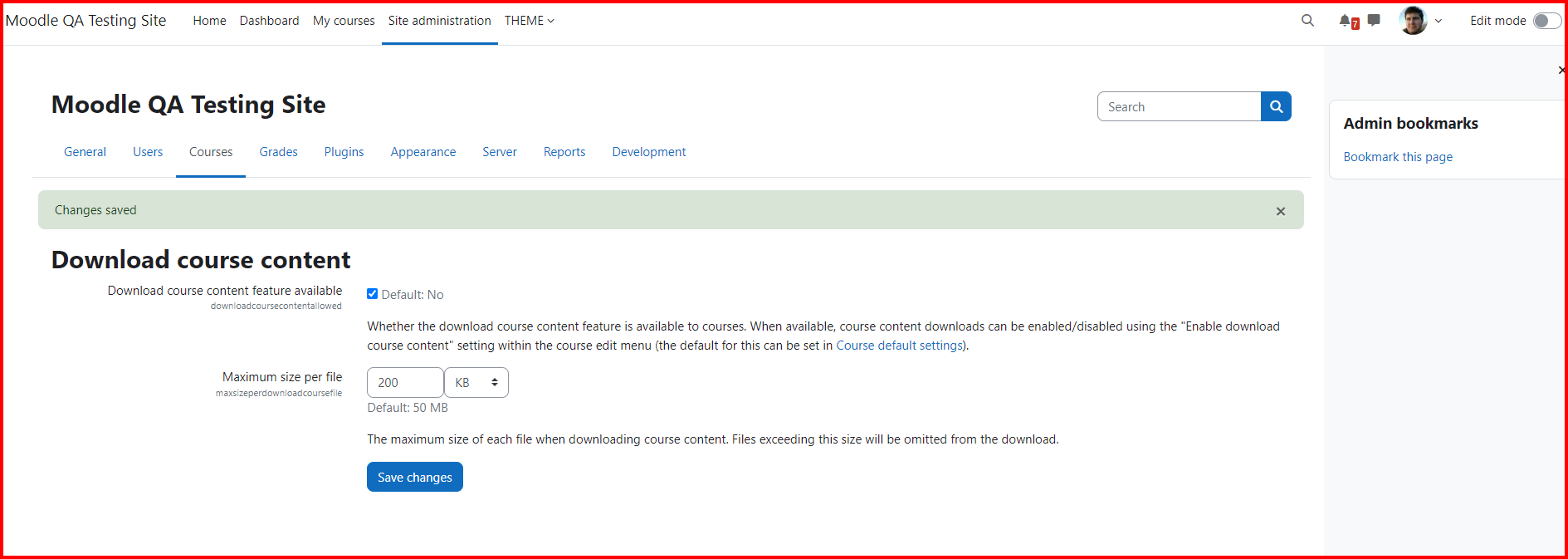Click the maximum size 200 input field
Image resolution: width=1568 pixels, height=559 pixels.
(405, 383)
